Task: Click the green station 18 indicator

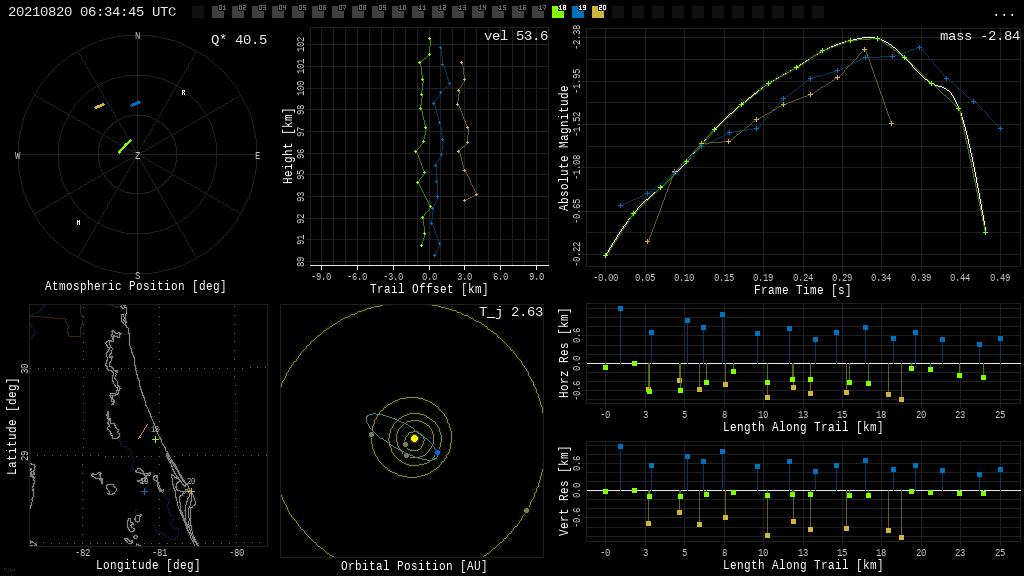Action: (558, 12)
